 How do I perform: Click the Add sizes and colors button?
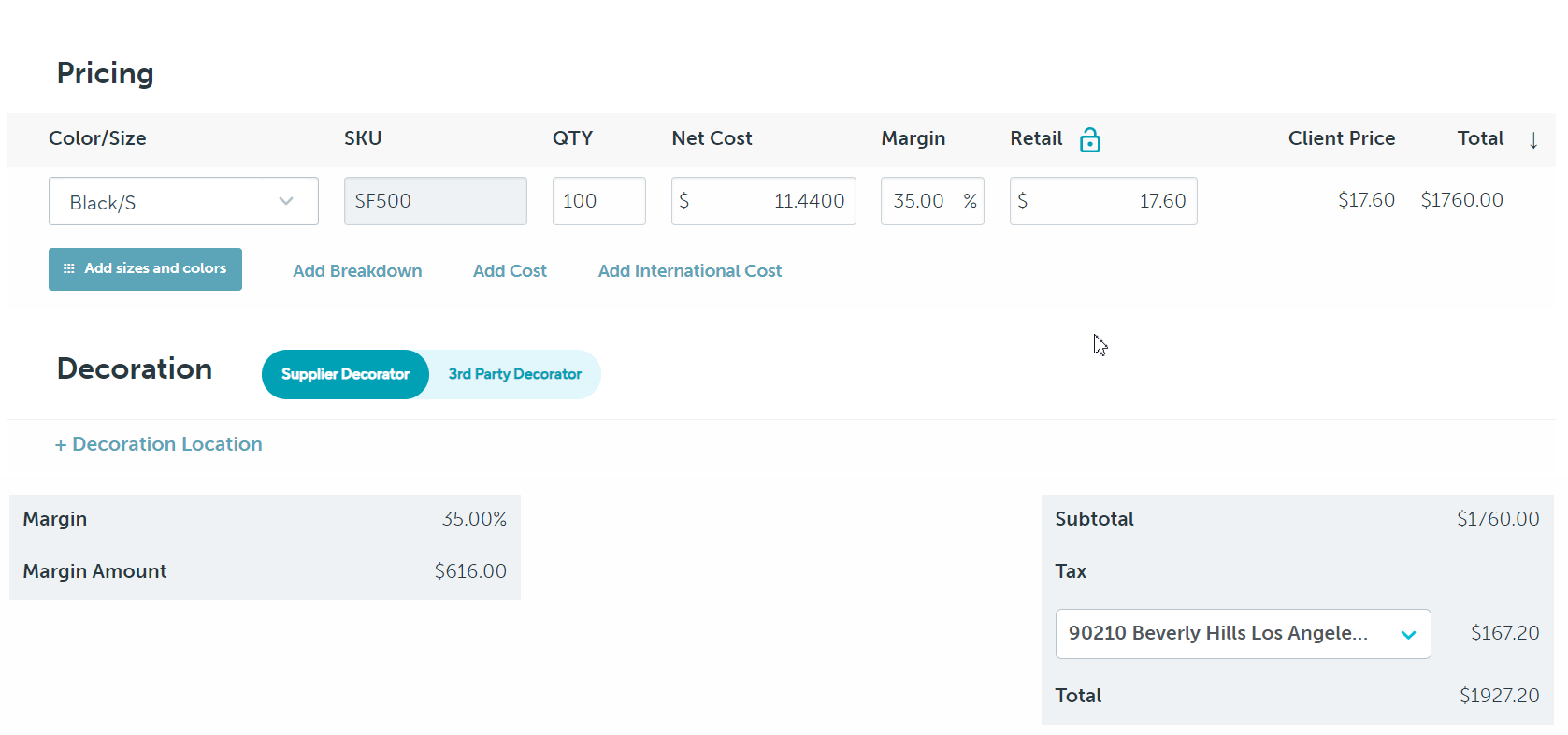(x=145, y=269)
